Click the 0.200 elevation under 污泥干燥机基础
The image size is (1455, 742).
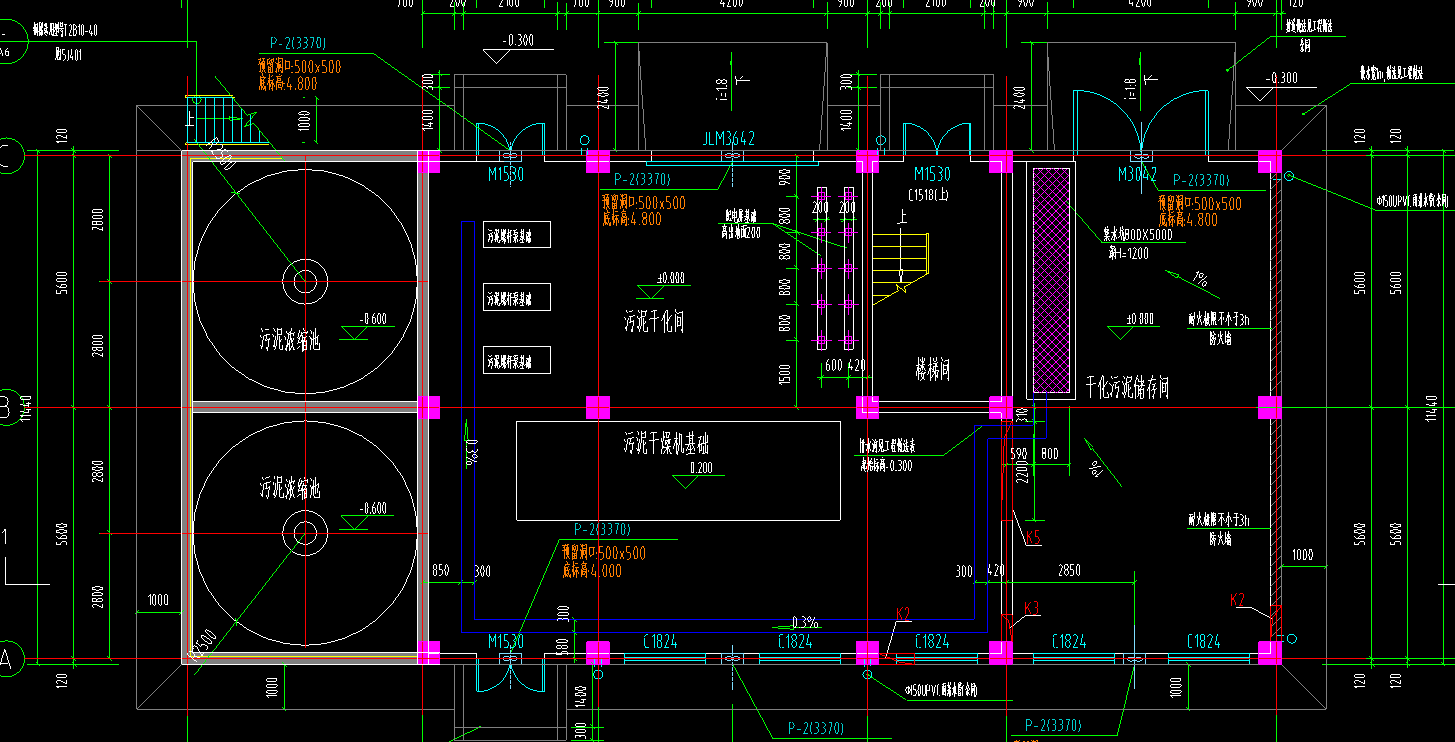[700, 468]
